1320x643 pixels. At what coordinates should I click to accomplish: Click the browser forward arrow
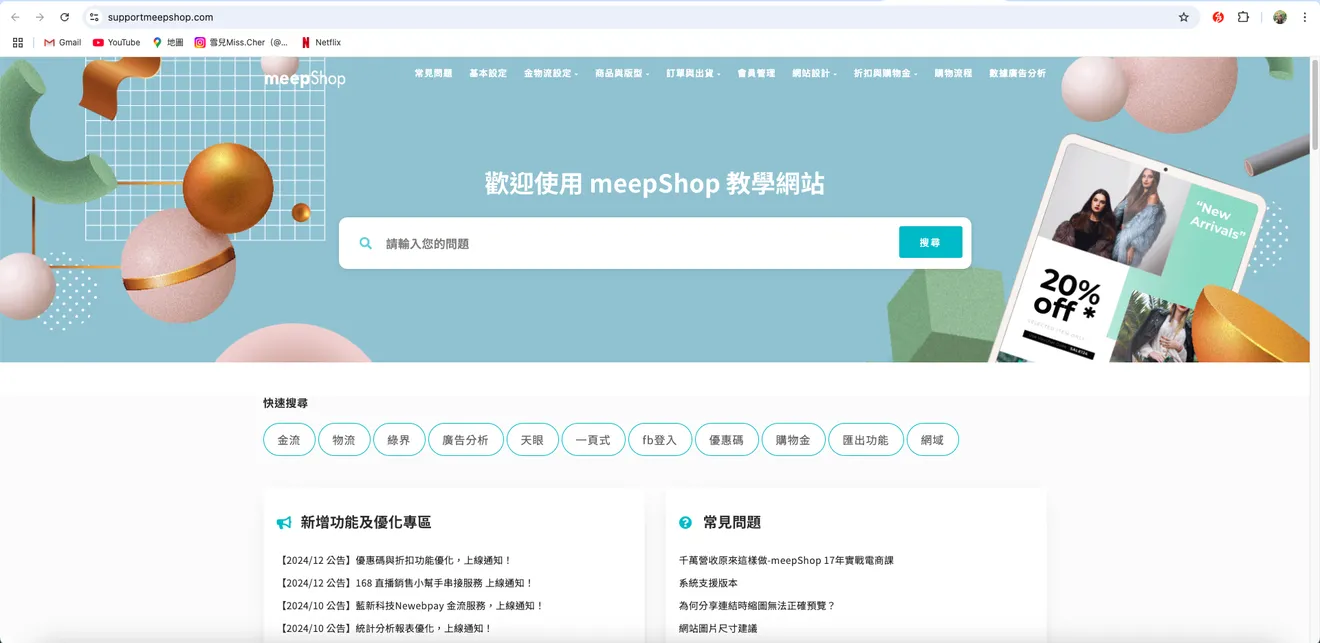(40, 17)
